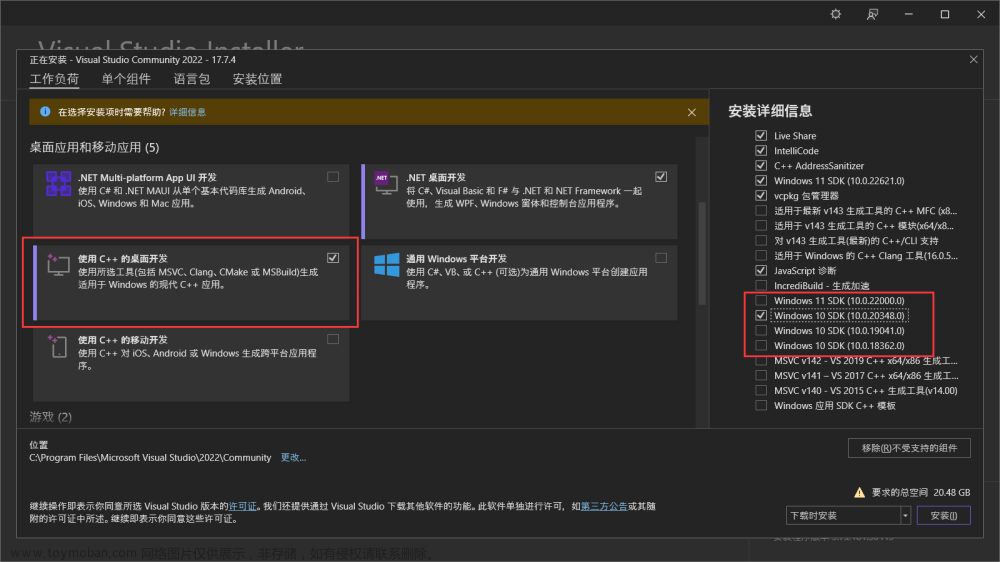Check Windows 10 SDK (10.0.19041.0)
Image resolution: width=1000 pixels, height=562 pixels.
(761, 330)
